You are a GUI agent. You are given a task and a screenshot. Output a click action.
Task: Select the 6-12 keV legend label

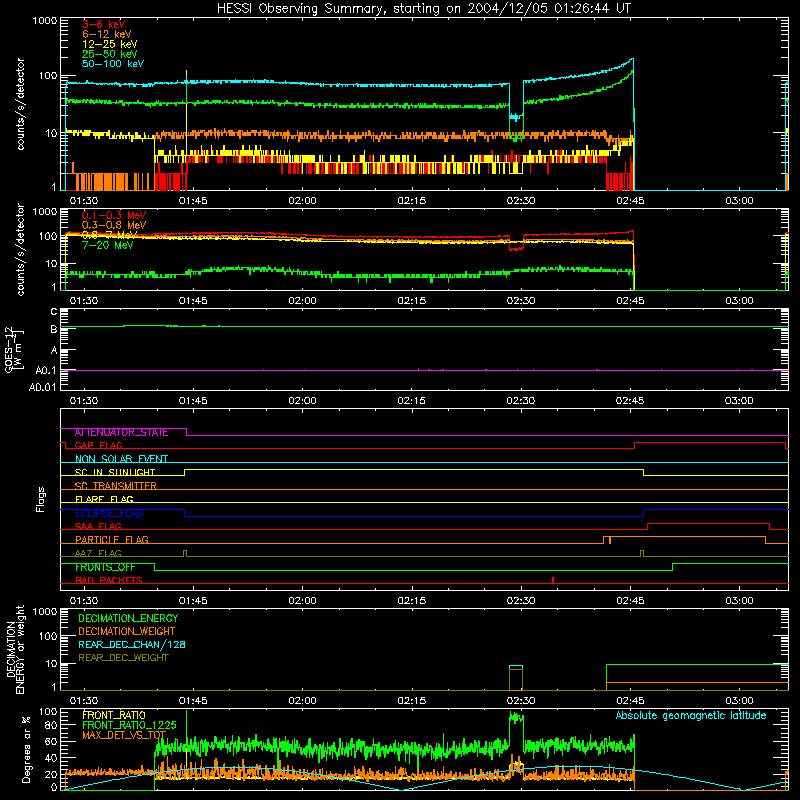coord(106,34)
